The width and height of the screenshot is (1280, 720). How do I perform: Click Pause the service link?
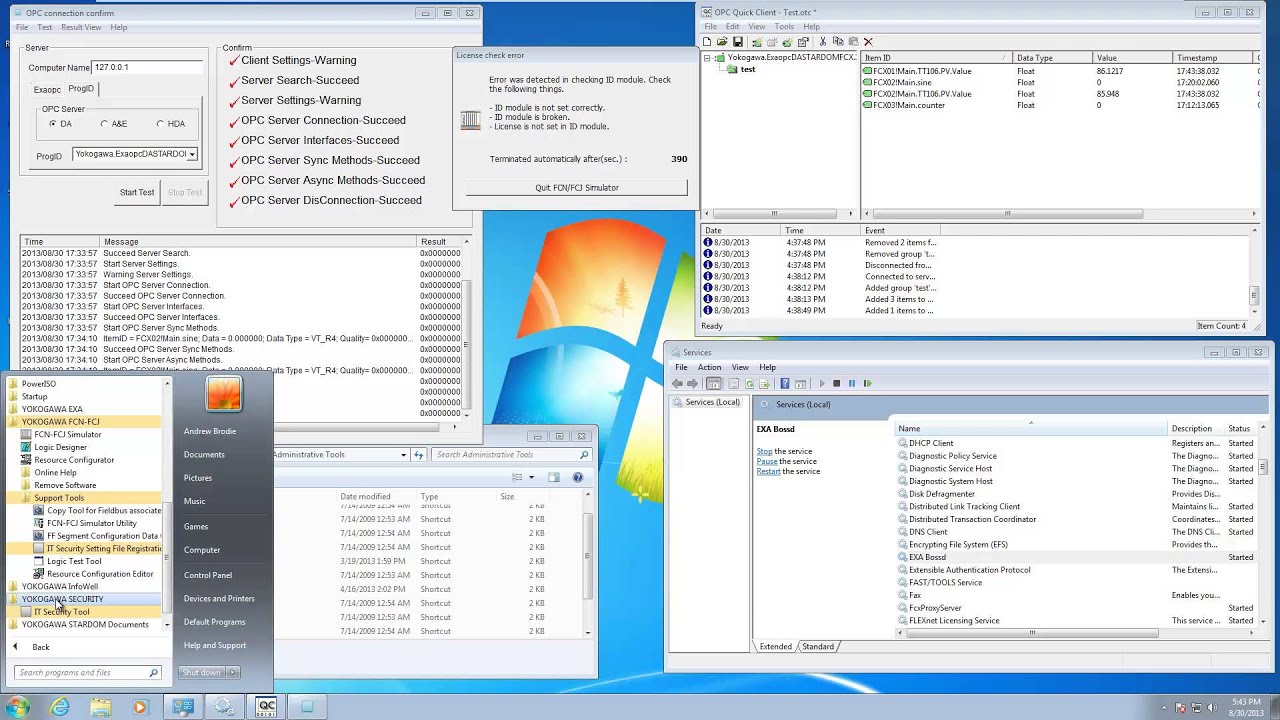767,461
